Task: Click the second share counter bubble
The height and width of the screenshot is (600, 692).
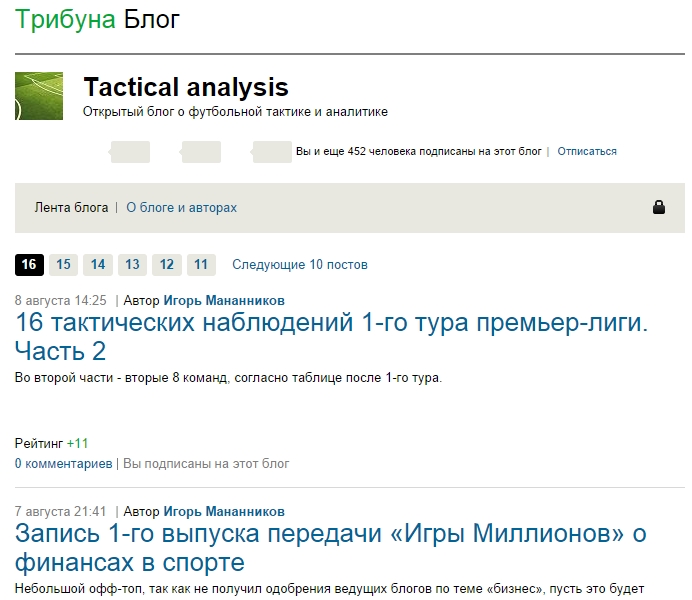Action: [x=201, y=152]
